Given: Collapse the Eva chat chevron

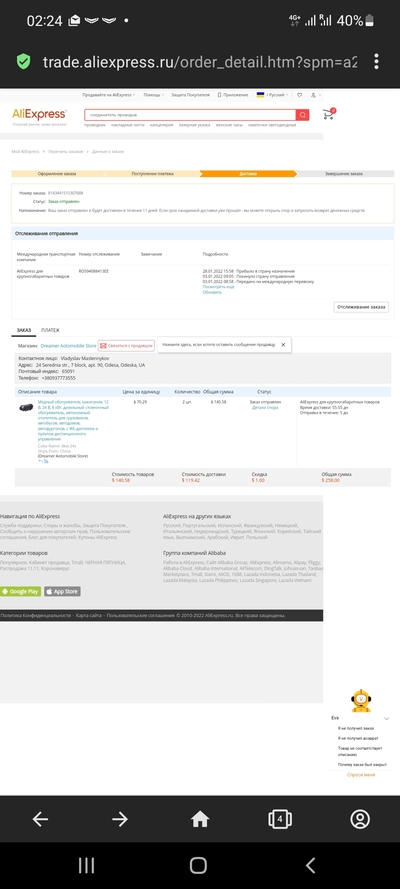Looking at the screenshot, I should pyautogui.click(x=386, y=718).
